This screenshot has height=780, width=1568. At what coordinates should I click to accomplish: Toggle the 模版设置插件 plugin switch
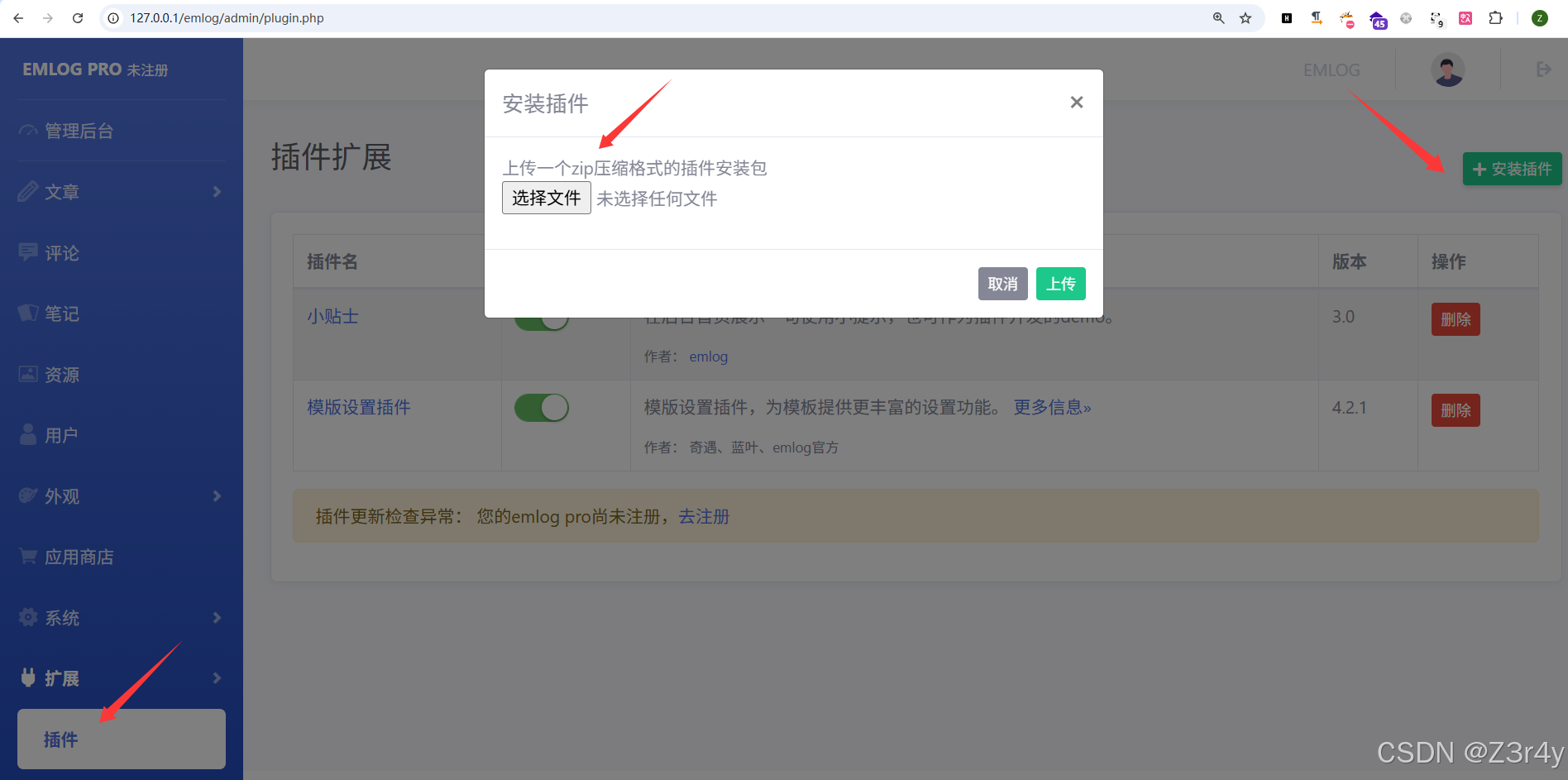(x=542, y=408)
